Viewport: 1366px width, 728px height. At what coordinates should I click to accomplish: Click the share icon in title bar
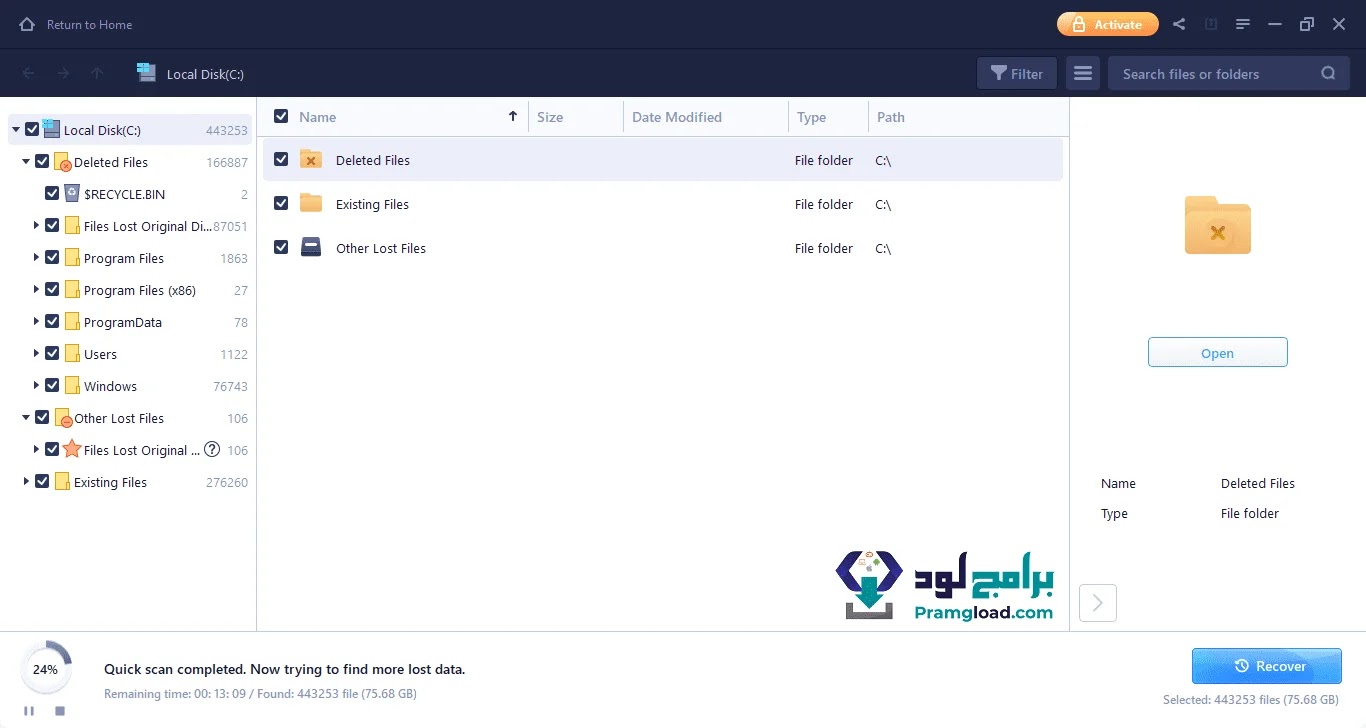click(x=1179, y=24)
